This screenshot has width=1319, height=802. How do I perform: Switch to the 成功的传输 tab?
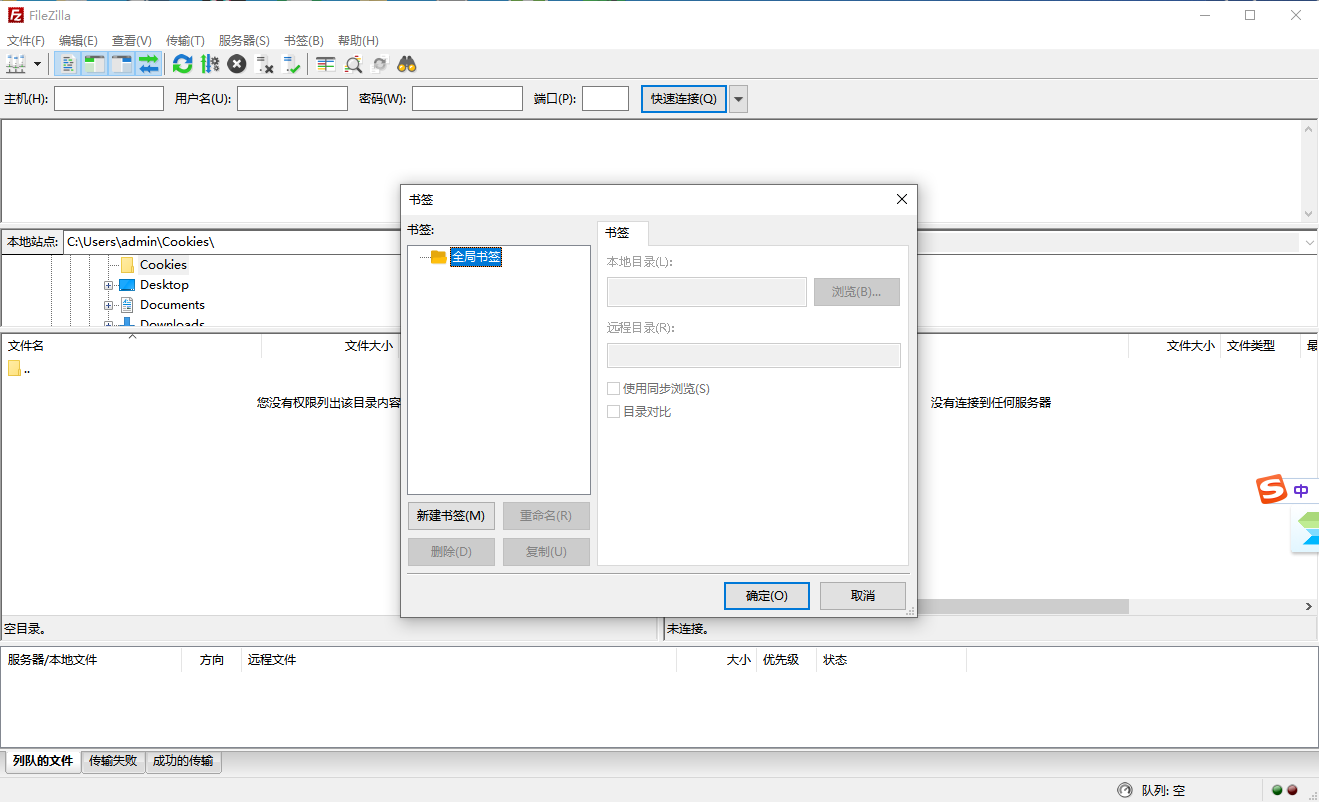tap(183, 760)
